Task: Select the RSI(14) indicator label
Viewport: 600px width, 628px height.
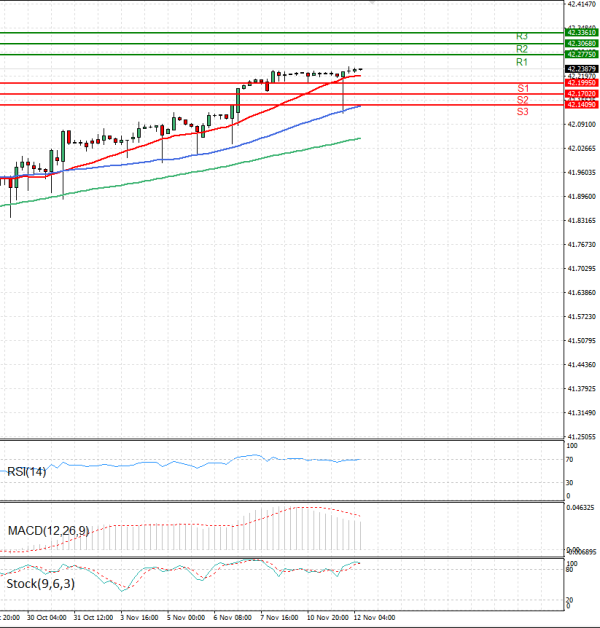Action: pos(29,471)
